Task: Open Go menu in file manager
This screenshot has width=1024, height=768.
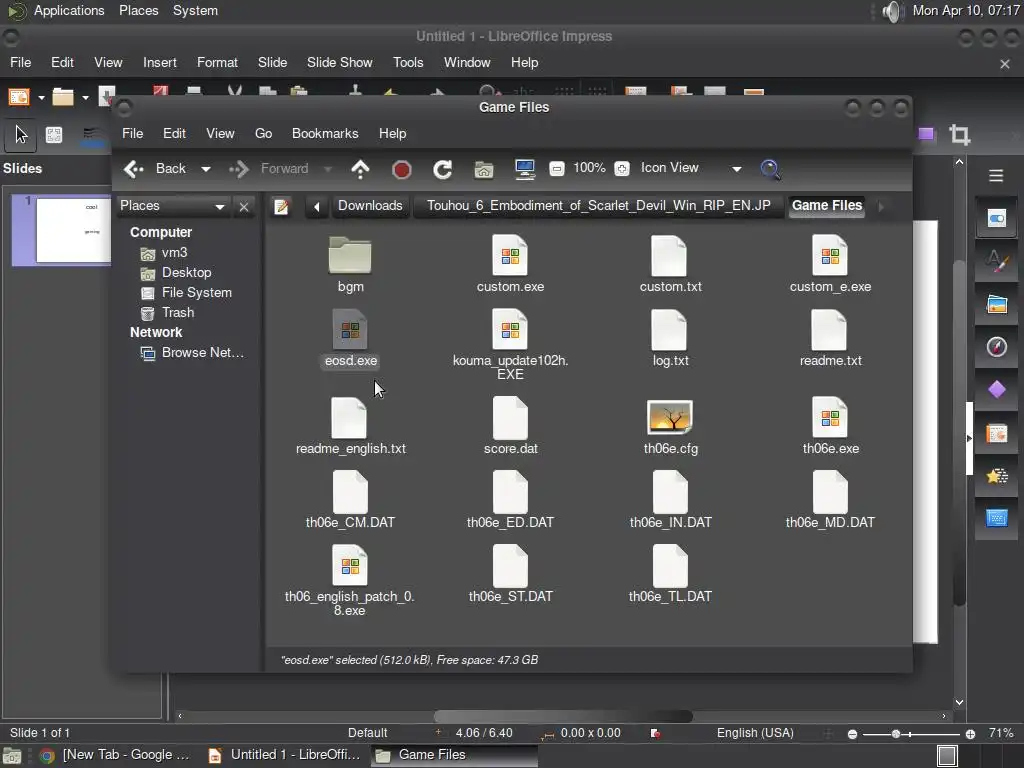Action: tap(263, 133)
